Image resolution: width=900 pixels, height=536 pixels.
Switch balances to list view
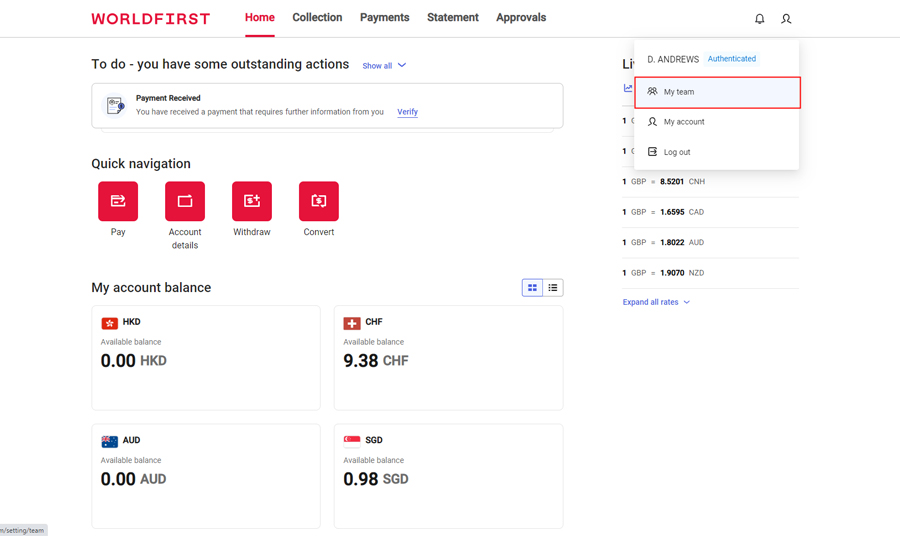[x=553, y=288]
